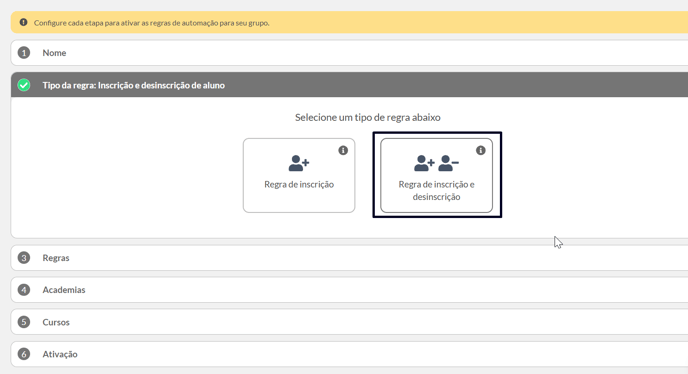
Task: Click the 'Configure cada etapa' banner text
Action: (x=151, y=23)
